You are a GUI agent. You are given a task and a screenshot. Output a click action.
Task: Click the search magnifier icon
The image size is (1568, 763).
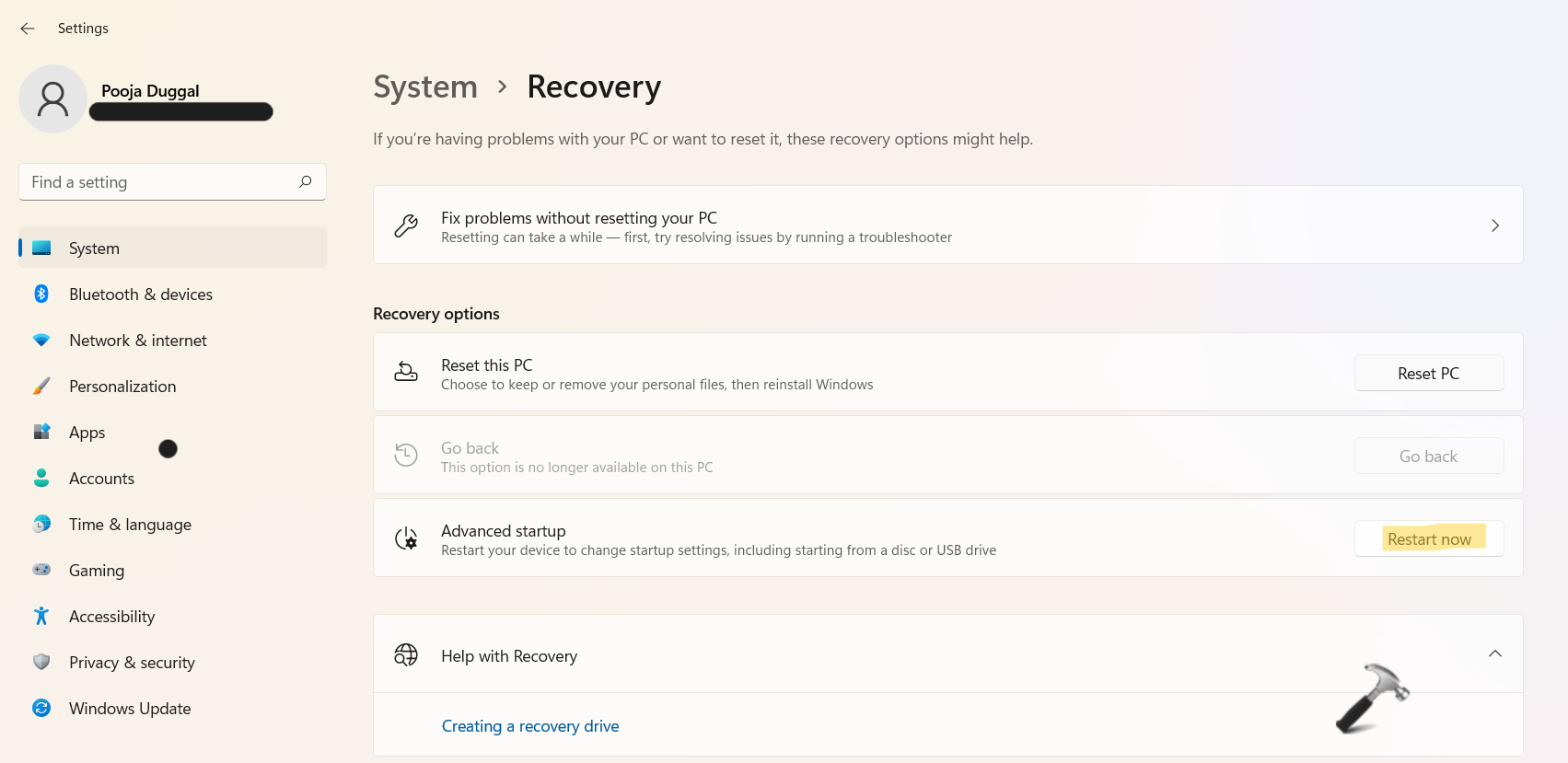coord(306,181)
